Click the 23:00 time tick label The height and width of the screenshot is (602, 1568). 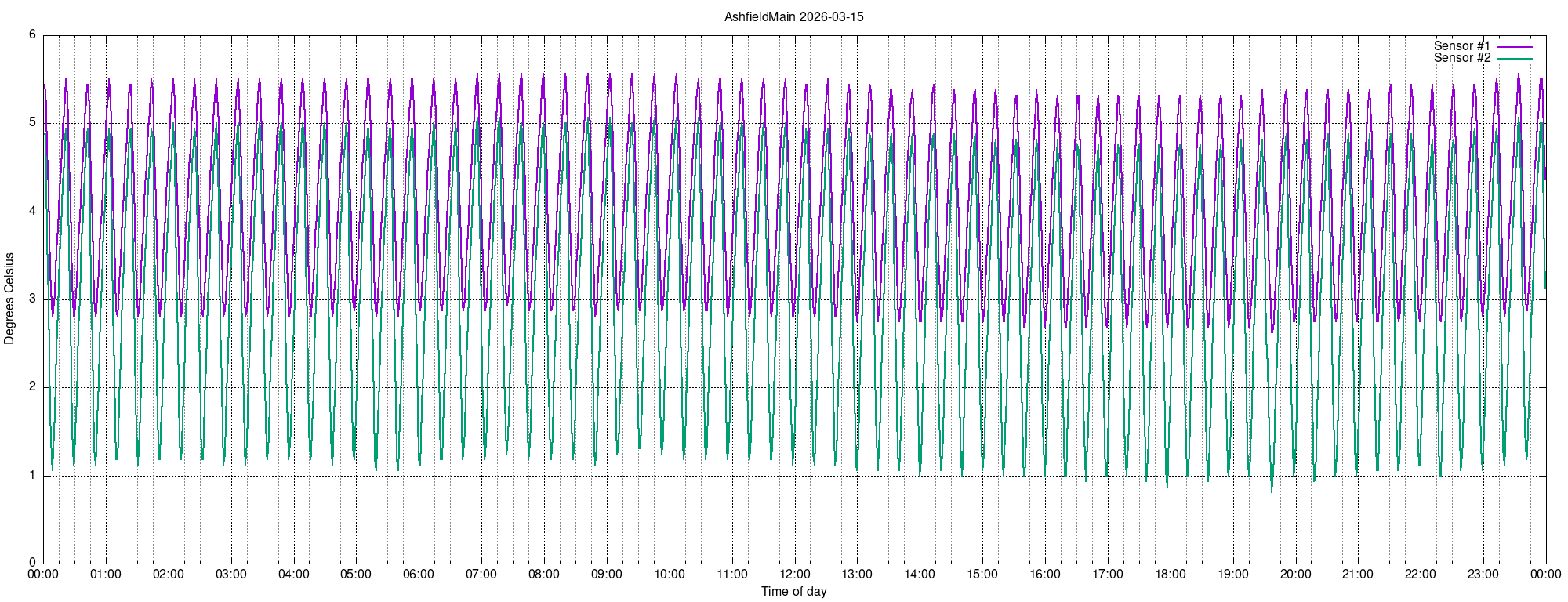point(1483,575)
